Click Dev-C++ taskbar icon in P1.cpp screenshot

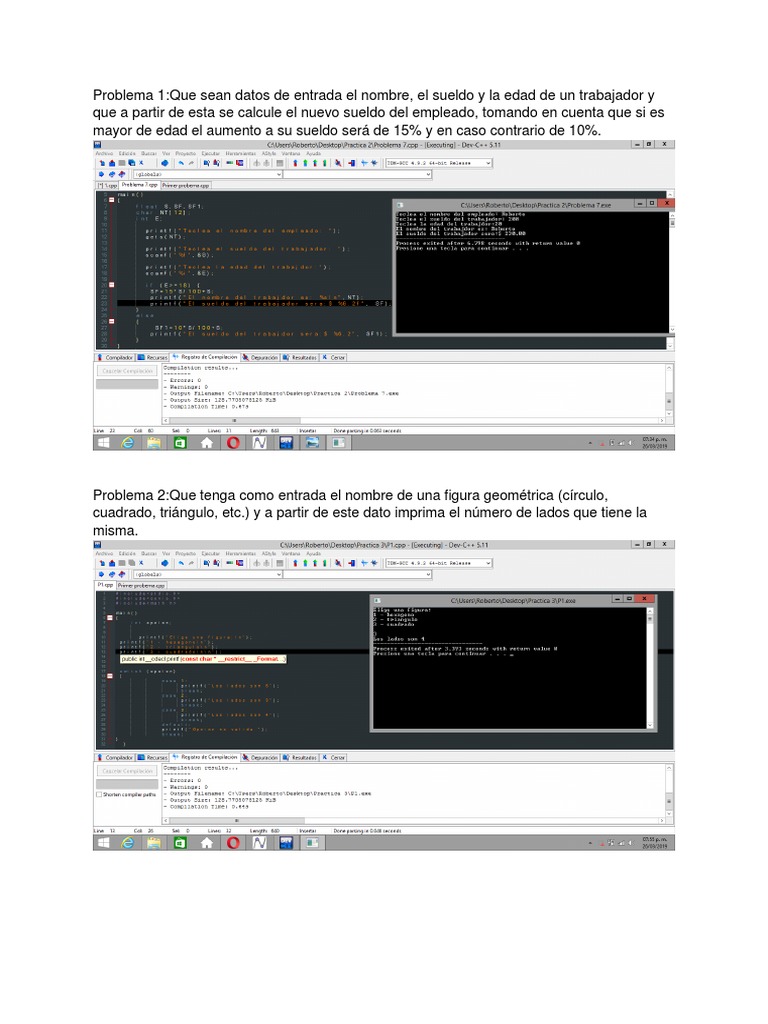286,843
